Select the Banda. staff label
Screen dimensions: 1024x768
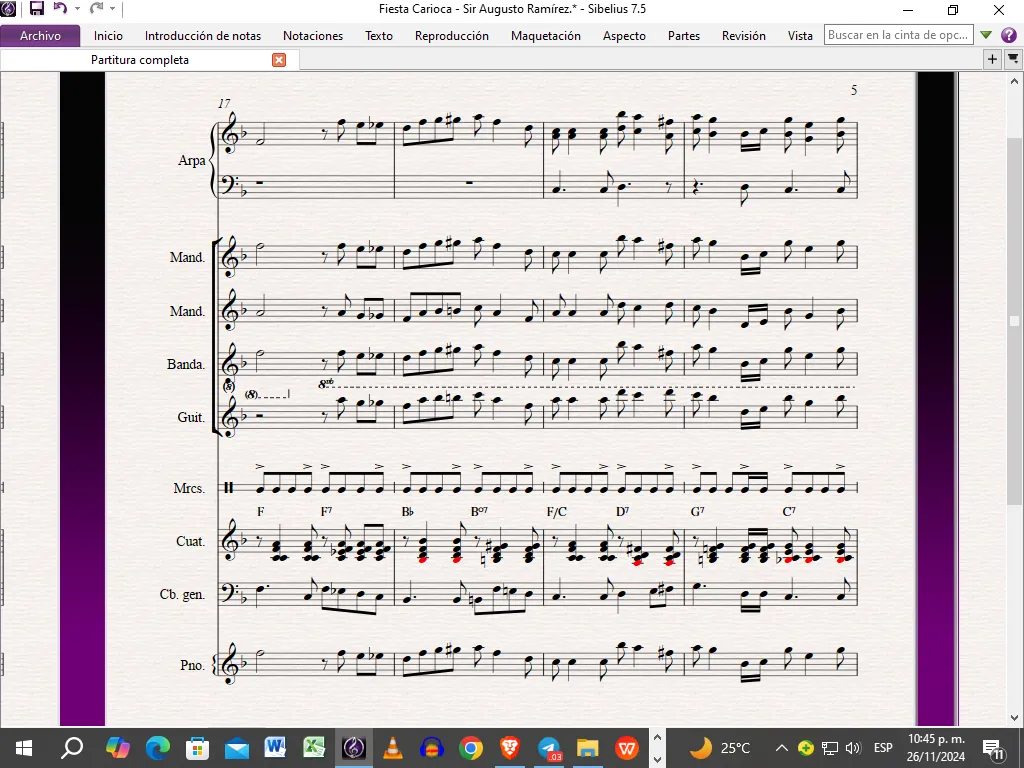(x=186, y=364)
